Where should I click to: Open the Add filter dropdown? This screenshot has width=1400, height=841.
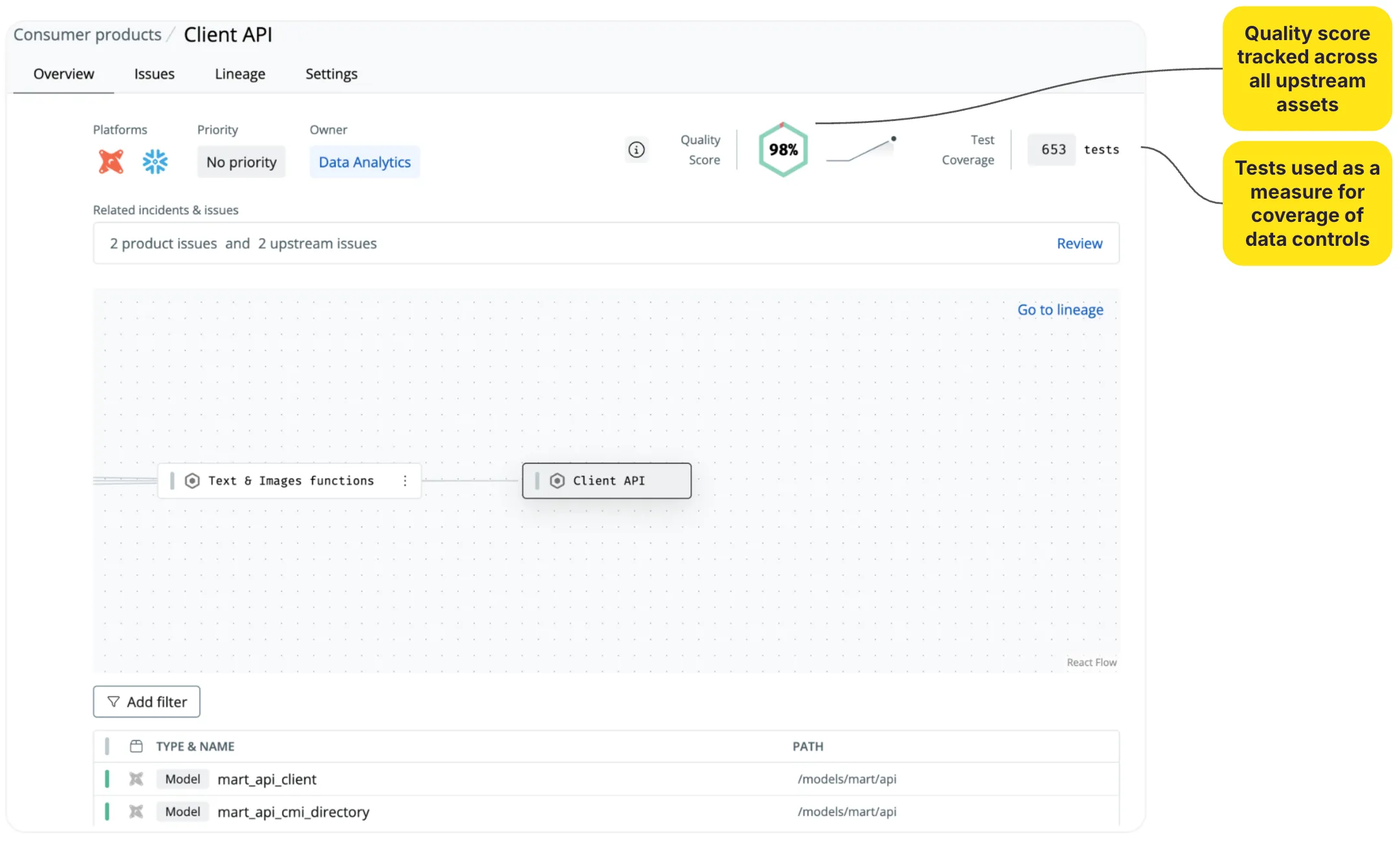pyautogui.click(x=147, y=702)
